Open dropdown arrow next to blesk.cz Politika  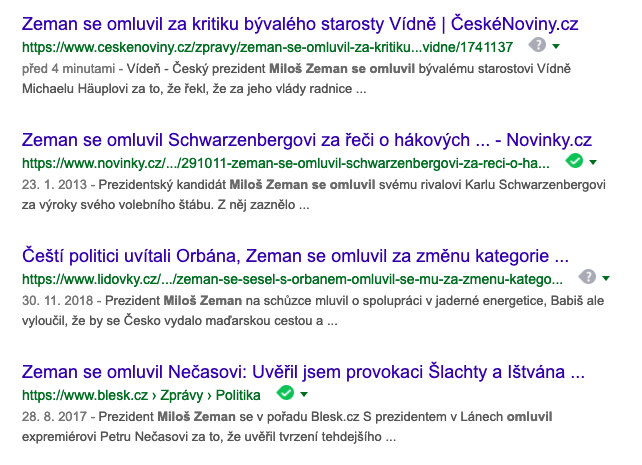[304, 395]
